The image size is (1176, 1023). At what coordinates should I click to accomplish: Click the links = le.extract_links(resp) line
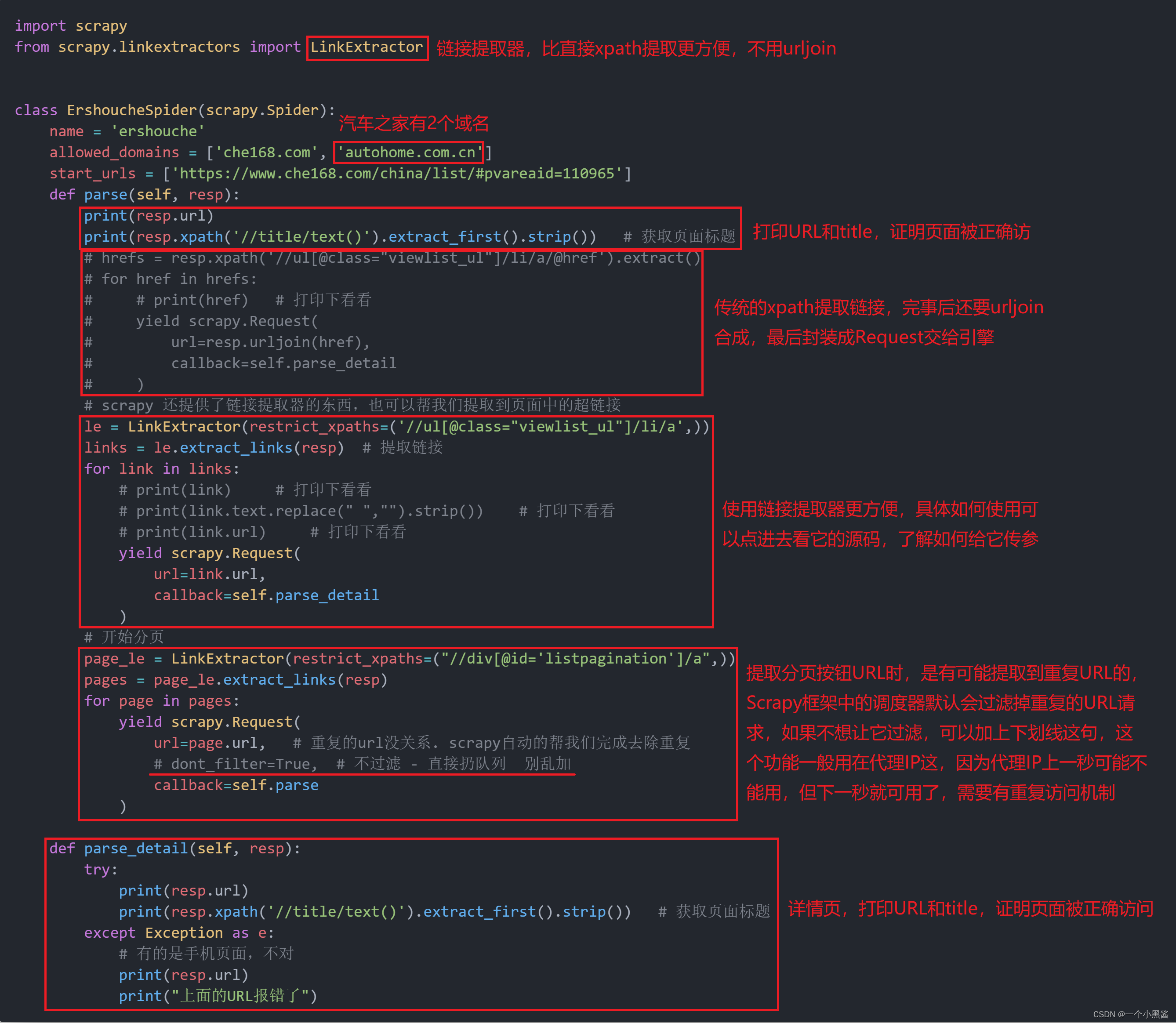[214, 447]
